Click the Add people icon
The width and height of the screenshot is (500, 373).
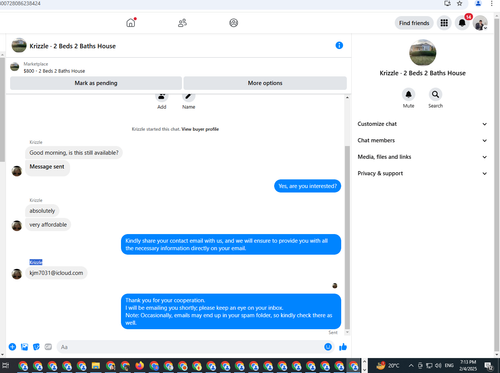(162, 97)
